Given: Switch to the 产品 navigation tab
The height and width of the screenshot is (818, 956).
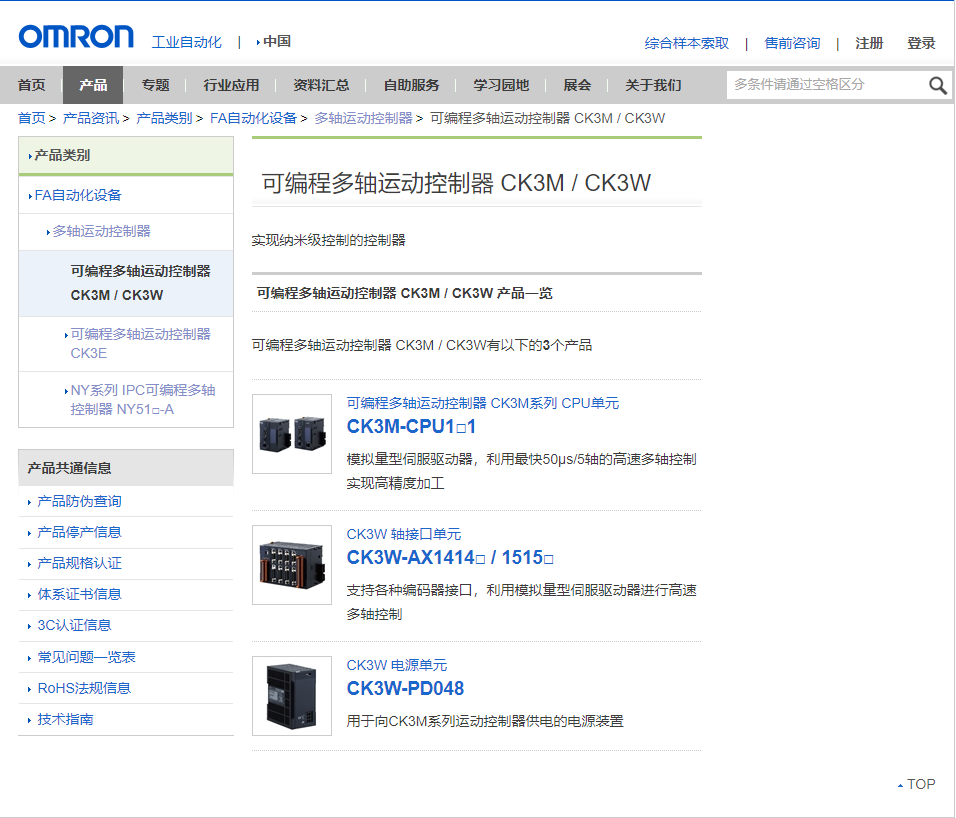Looking at the screenshot, I should click(x=92, y=85).
